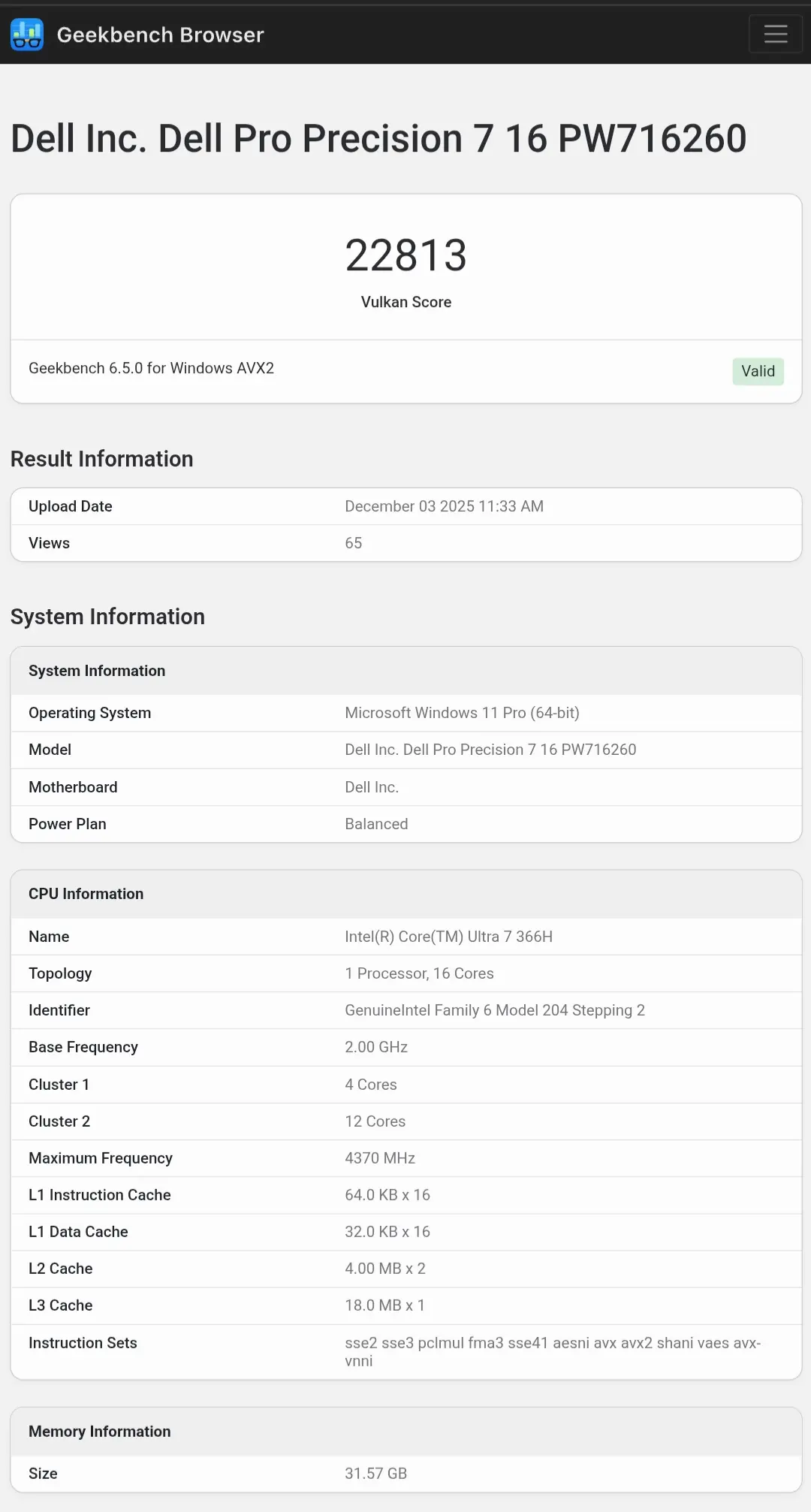The height and width of the screenshot is (1512, 811).
Task: Select the Microsoft Windows 11 Pro value
Action: click(462, 713)
